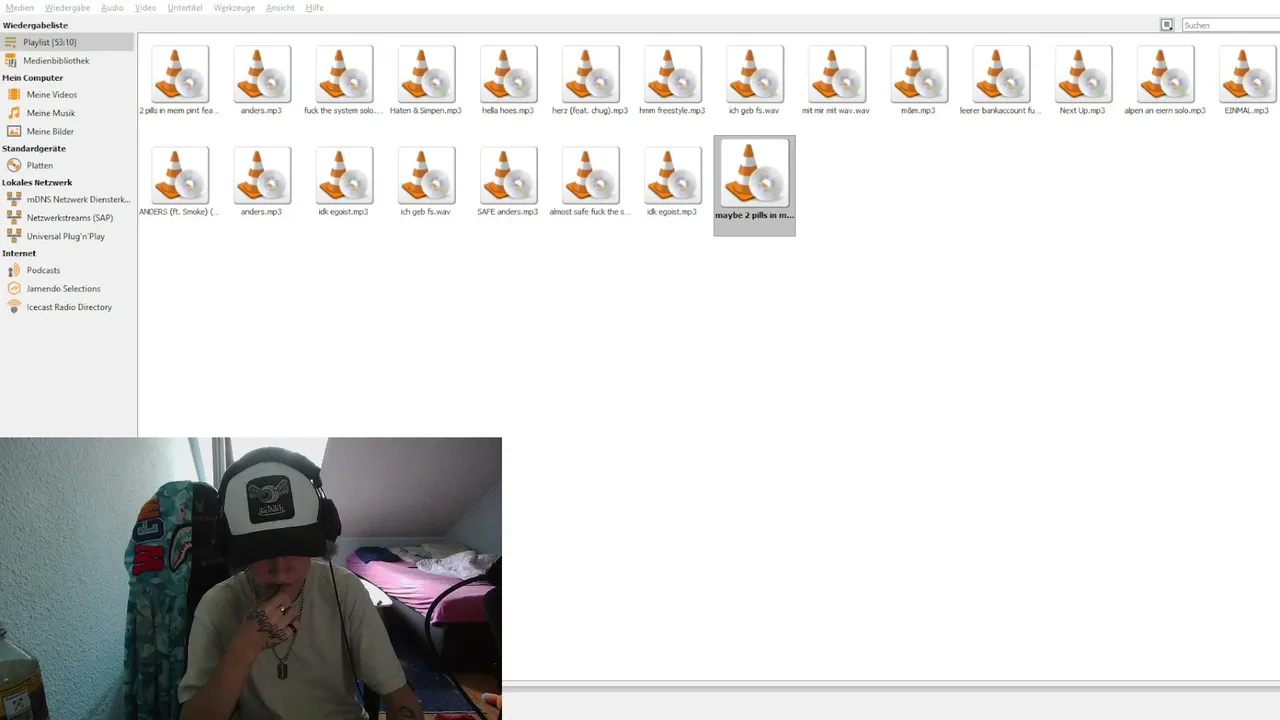Open Icecast Radio Directory
Viewport: 1280px width, 720px height.
[67, 307]
